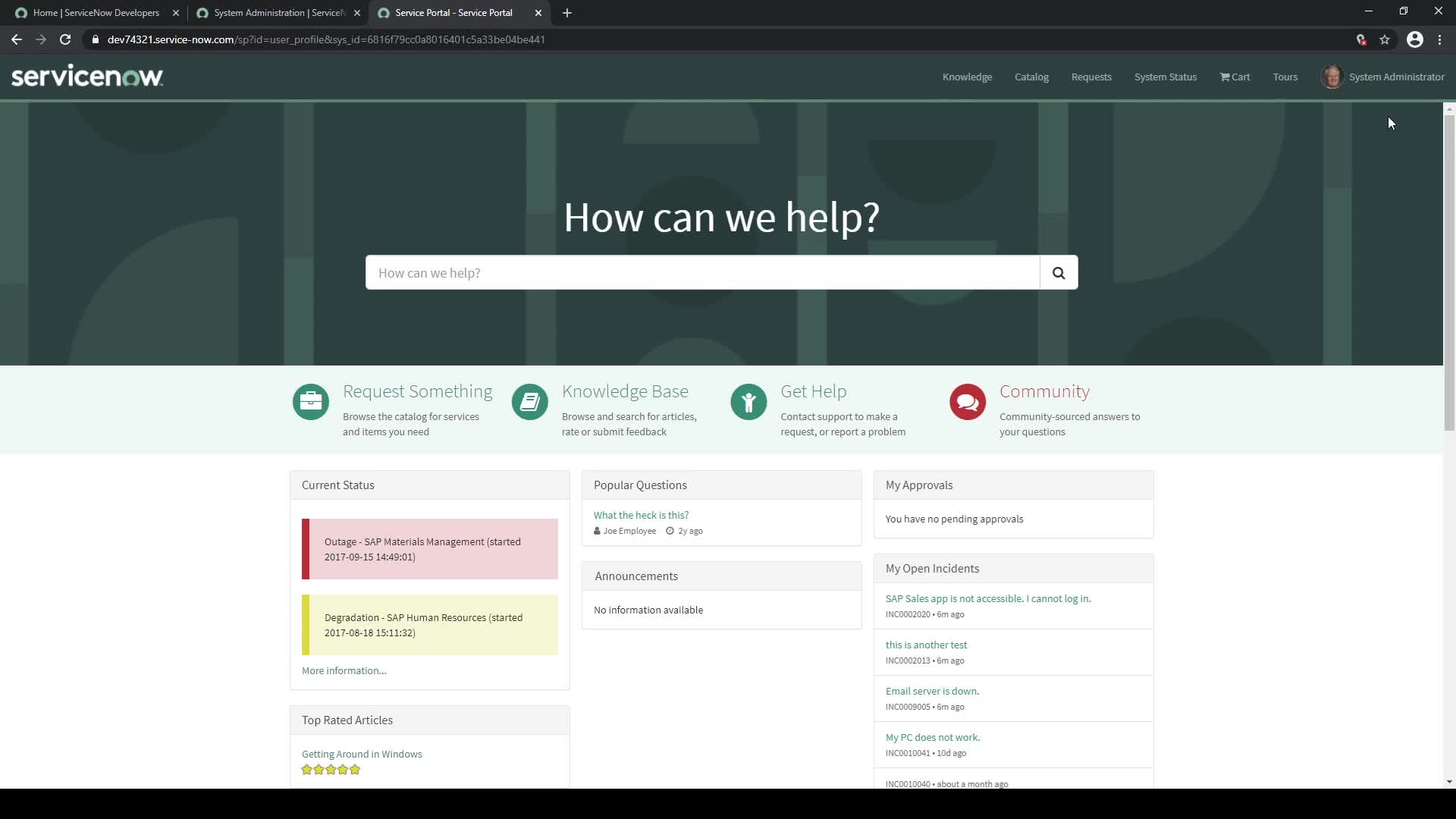Click the Get Help support icon
The image size is (1456, 819).
click(748, 401)
